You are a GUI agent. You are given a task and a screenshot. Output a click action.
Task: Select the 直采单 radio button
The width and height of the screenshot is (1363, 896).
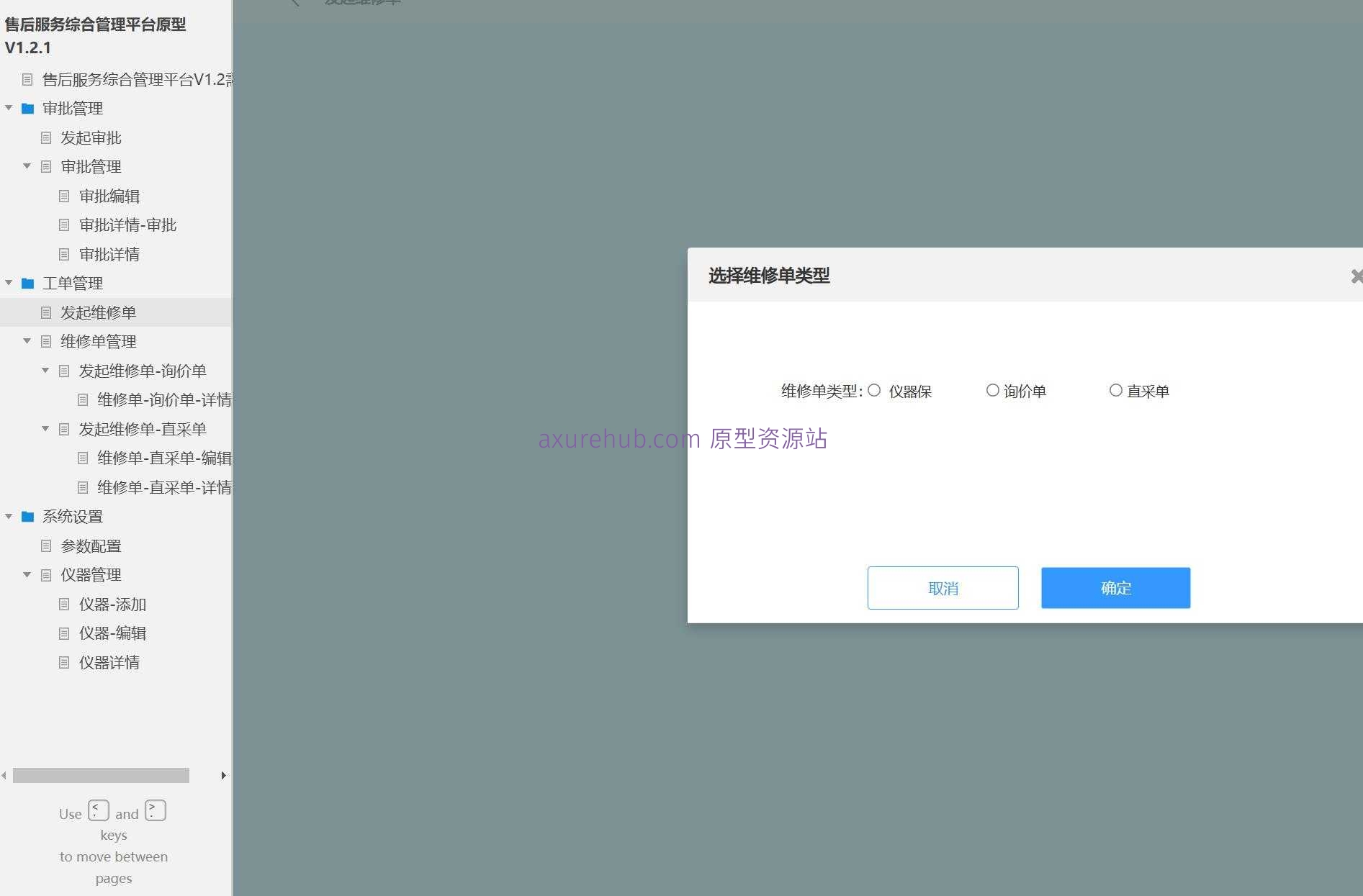(1116, 390)
